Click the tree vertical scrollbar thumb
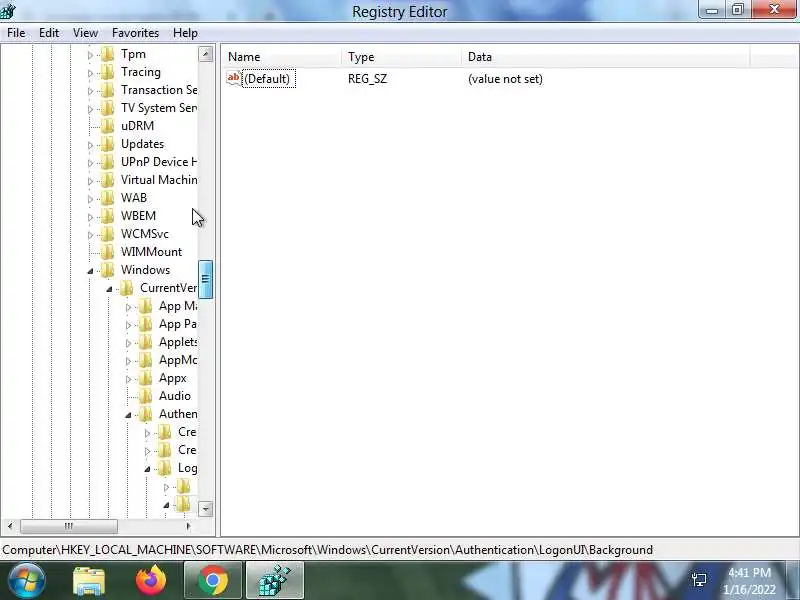Screen dimensions: 800x600 [x=206, y=279]
